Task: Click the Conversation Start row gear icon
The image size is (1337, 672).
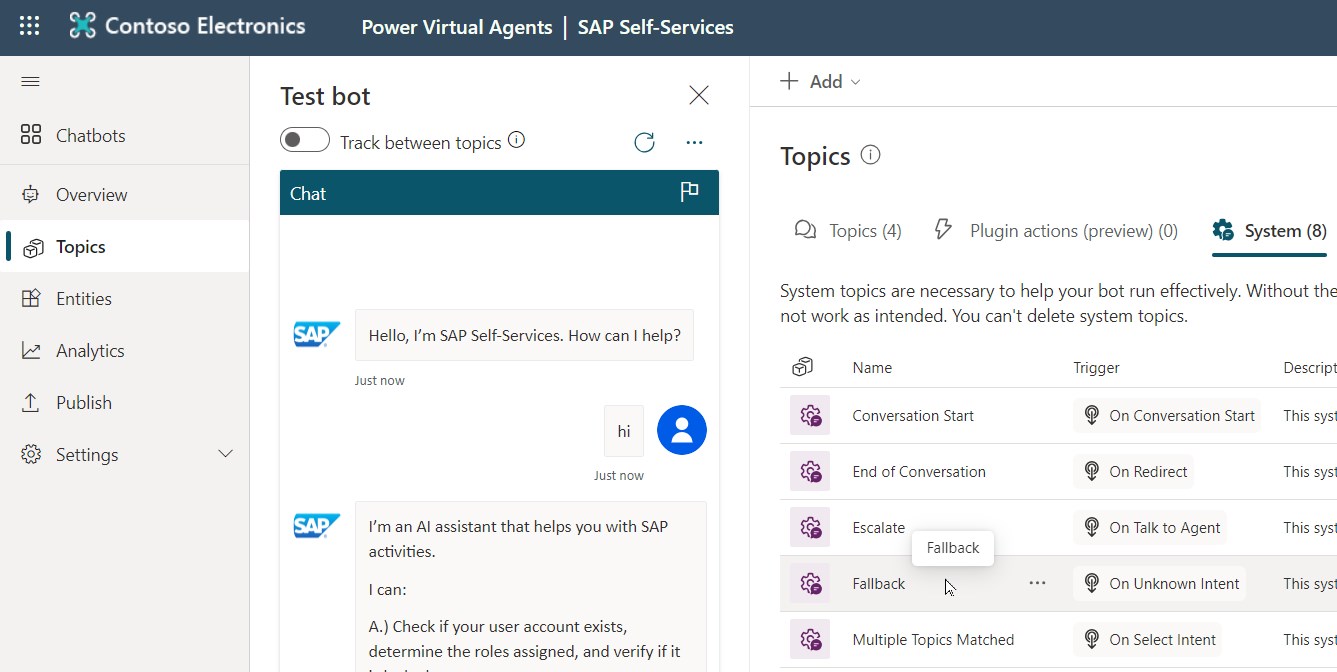Action: [810, 415]
